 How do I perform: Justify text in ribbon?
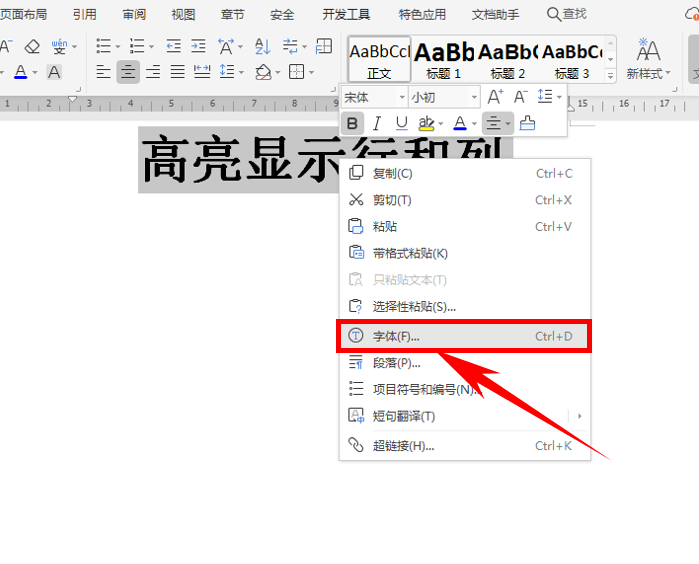[x=177, y=72]
